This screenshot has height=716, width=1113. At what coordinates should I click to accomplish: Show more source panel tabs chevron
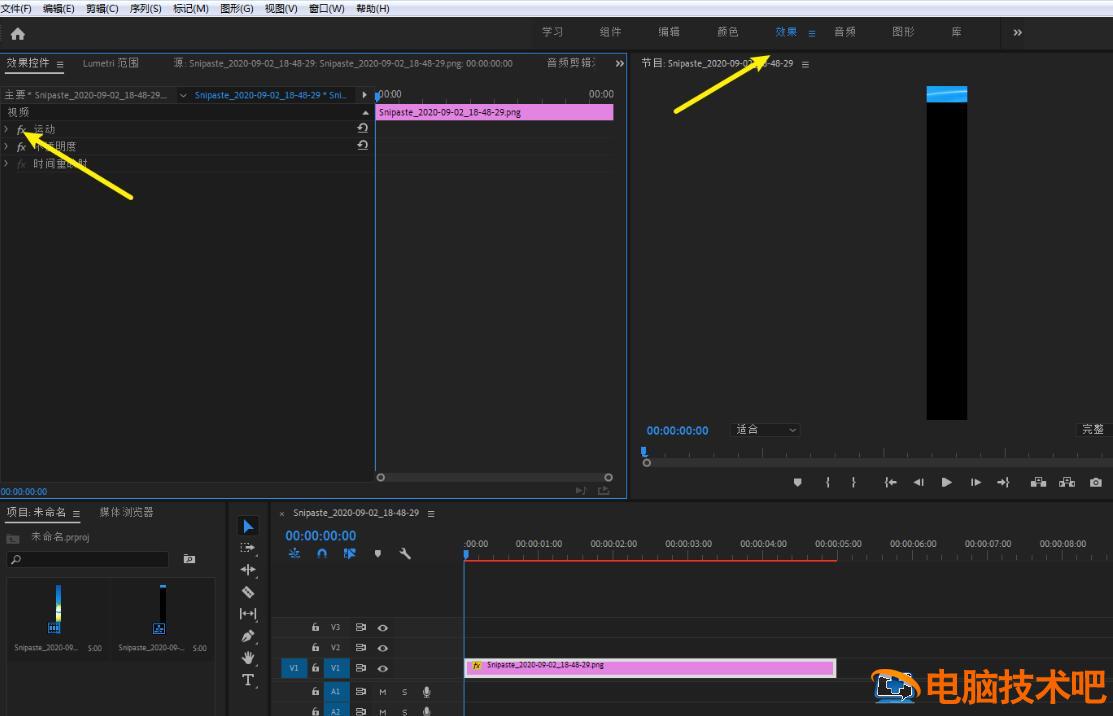620,63
